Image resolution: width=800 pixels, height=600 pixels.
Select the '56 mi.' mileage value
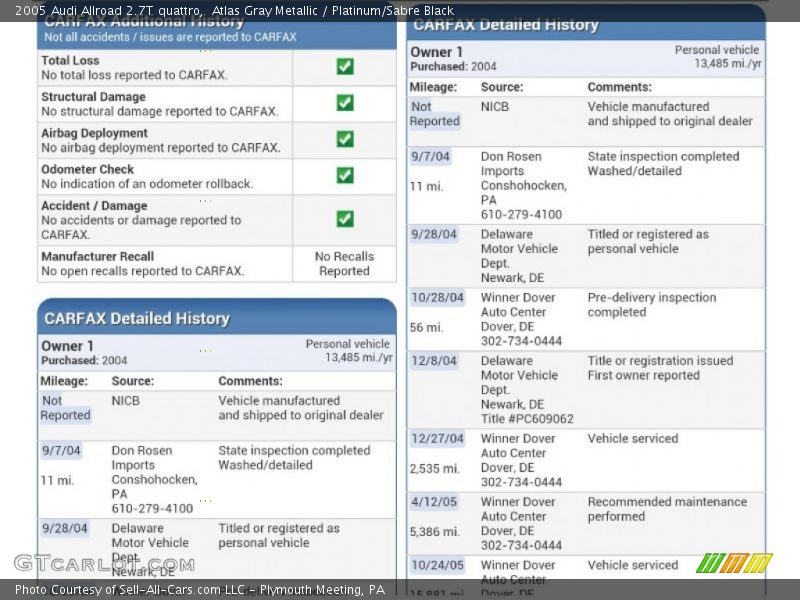click(x=427, y=328)
